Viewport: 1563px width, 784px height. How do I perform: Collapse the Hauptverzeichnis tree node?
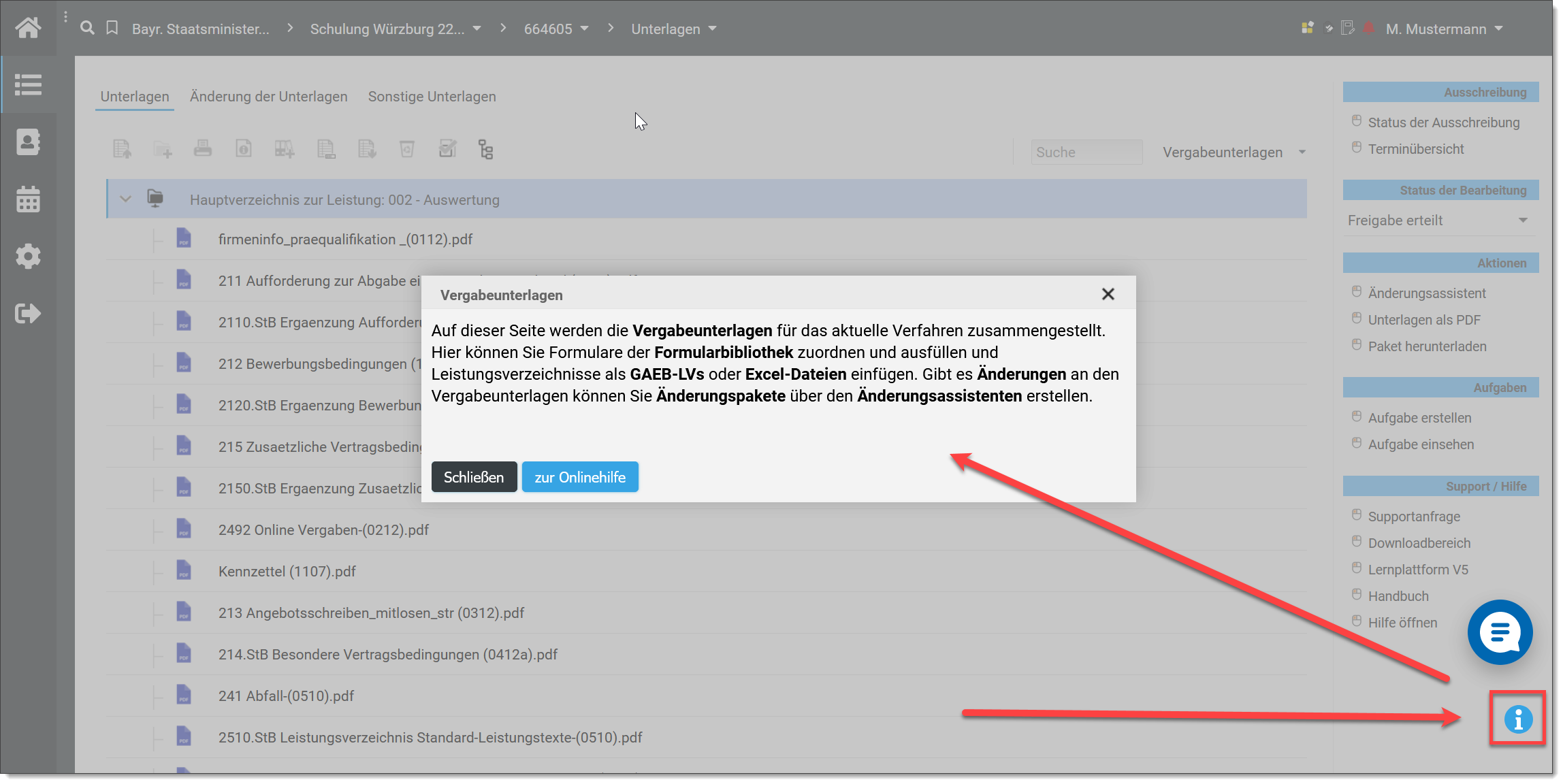(125, 199)
